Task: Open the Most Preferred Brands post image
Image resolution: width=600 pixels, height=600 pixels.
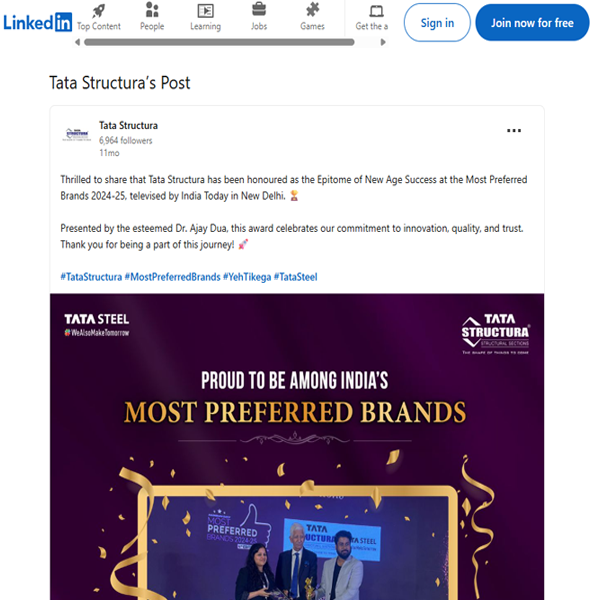Action: [297, 447]
